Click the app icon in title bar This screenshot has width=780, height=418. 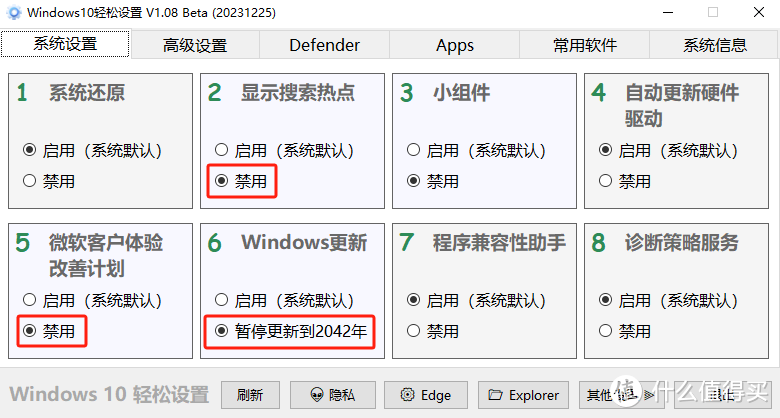pyautogui.click(x=14, y=12)
